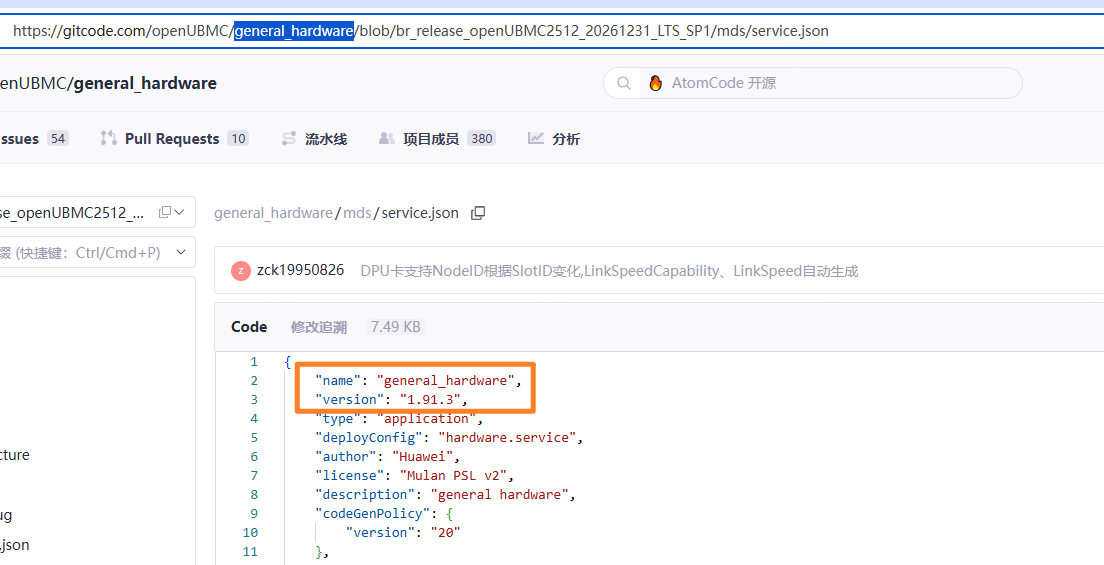Select the Code view tab
This screenshot has width=1104, height=565.
point(249,327)
